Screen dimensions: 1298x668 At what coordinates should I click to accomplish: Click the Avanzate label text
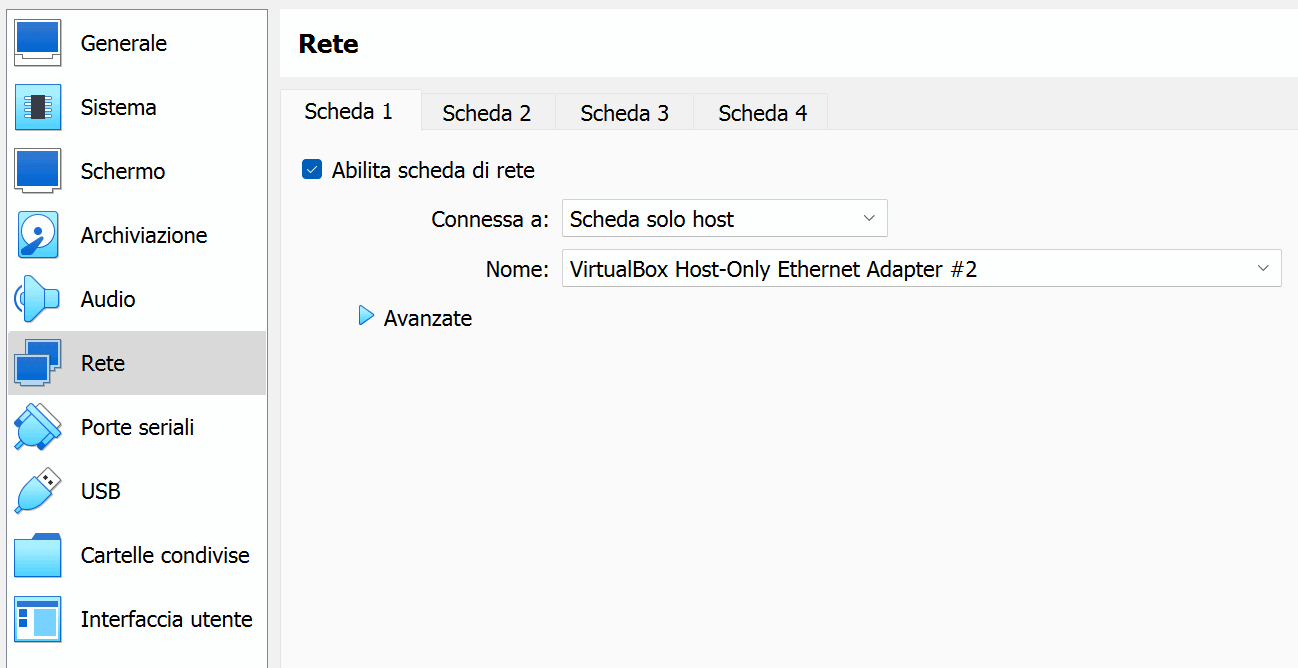428,318
